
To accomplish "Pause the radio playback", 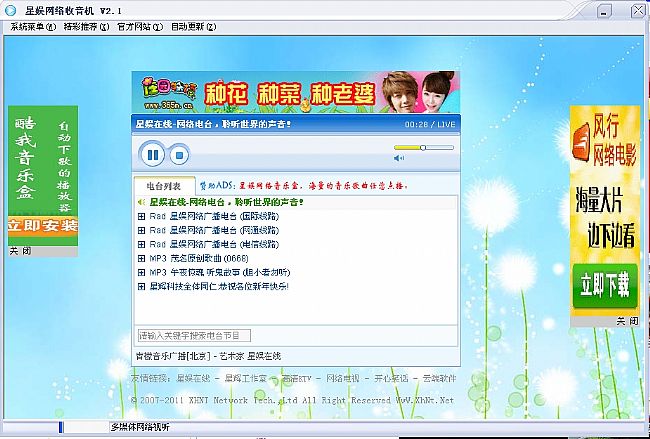I will pyautogui.click(x=153, y=155).
